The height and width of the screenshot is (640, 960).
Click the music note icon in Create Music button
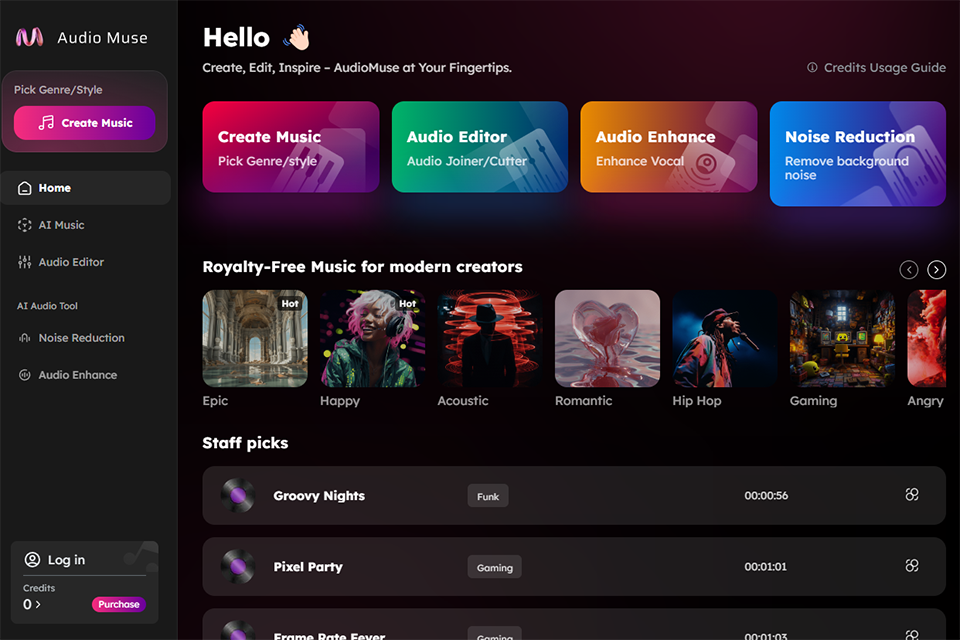[x=46, y=122]
